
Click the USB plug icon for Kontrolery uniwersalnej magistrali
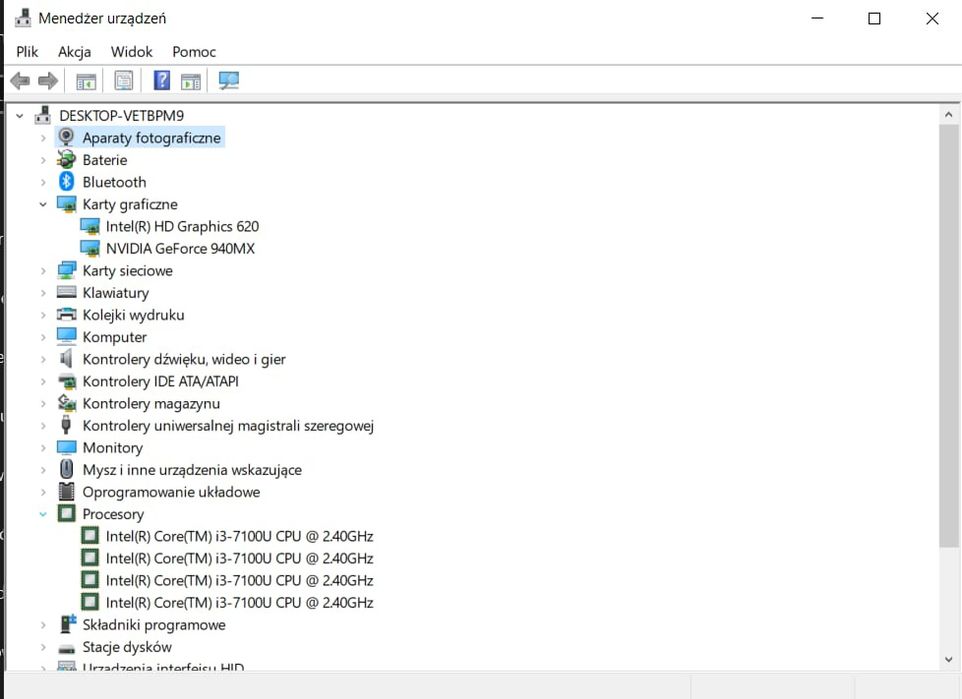coord(66,425)
